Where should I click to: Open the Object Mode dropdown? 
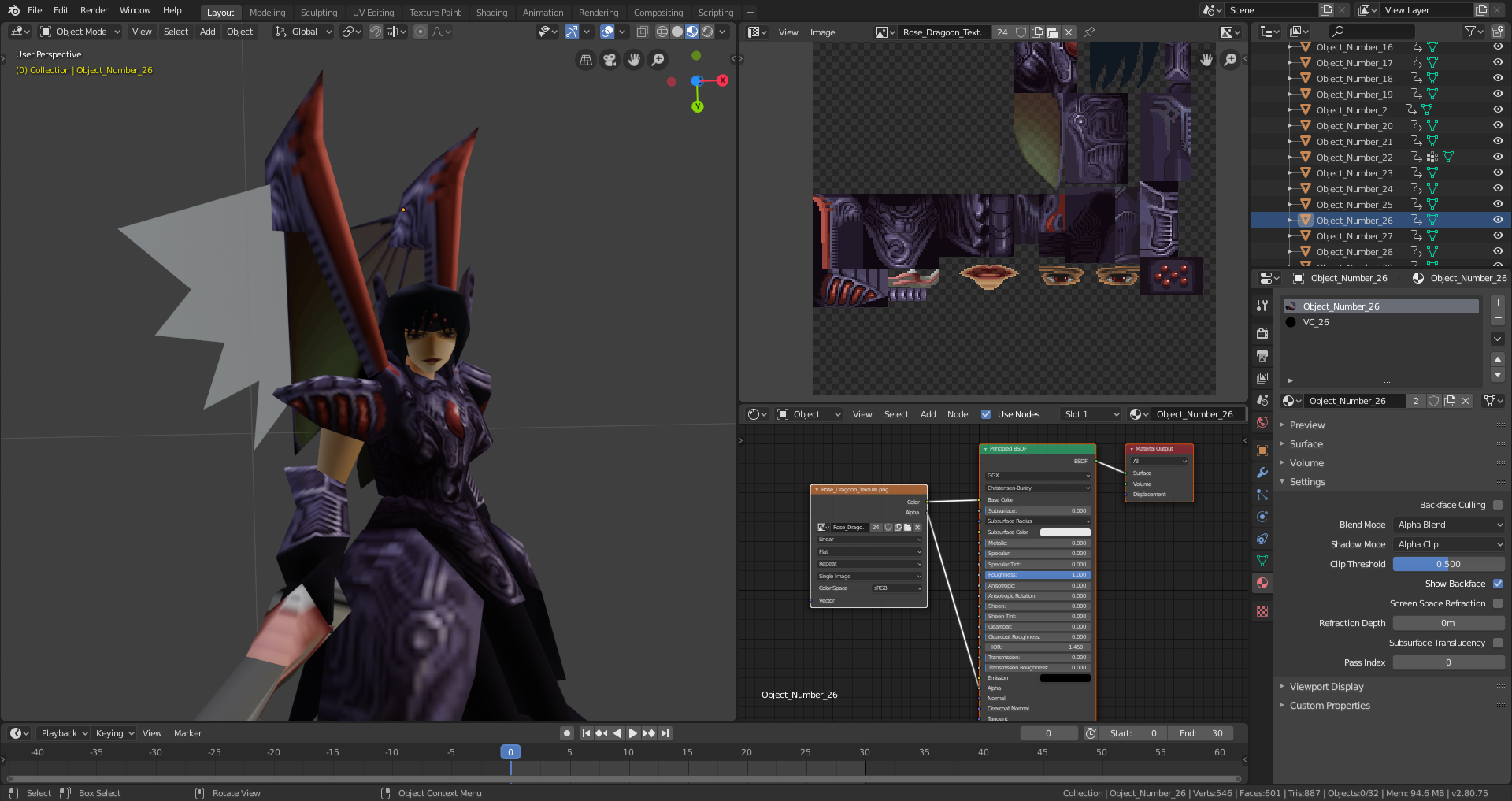point(80,32)
